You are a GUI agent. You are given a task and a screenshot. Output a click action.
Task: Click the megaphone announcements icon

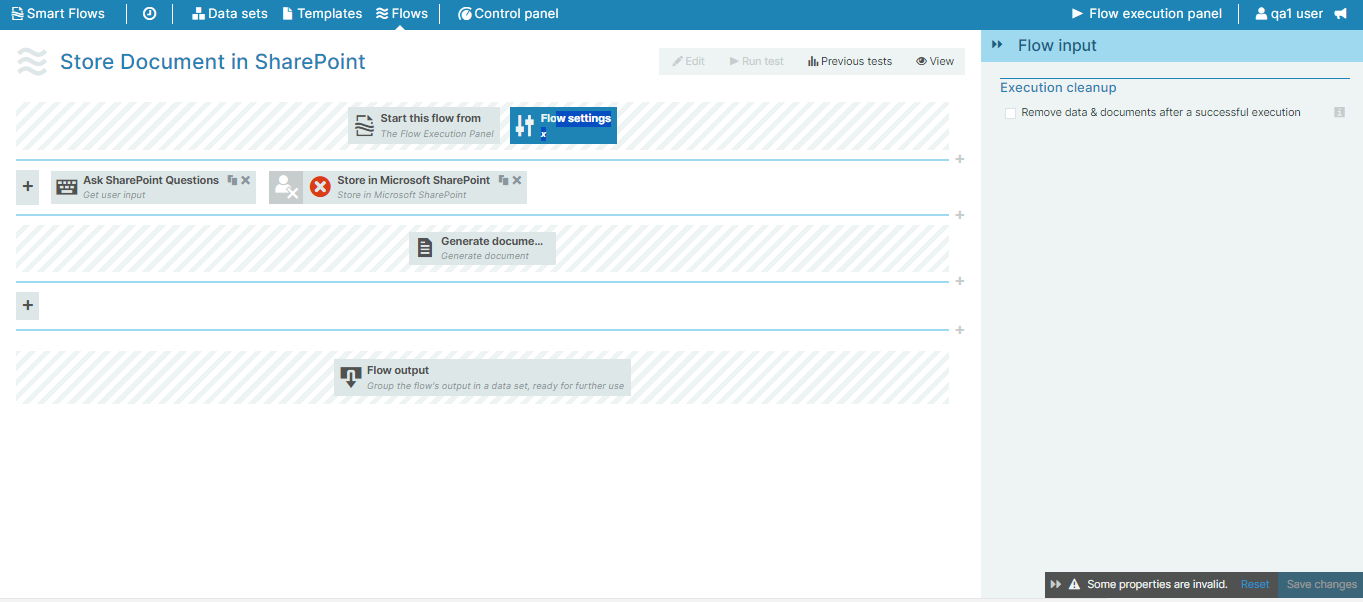(x=1341, y=14)
